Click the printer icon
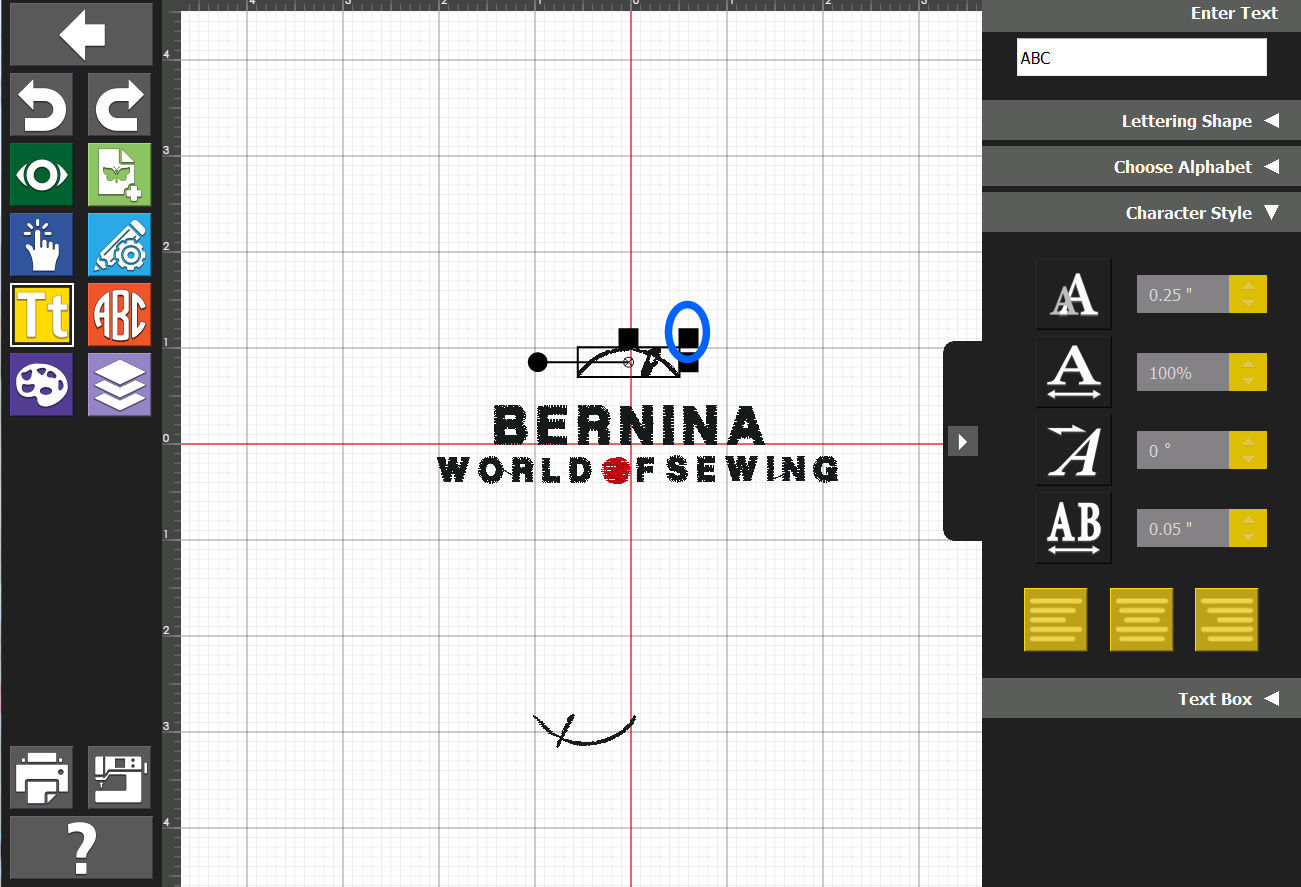Screen dimensions: 1301x887 click(x=42, y=777)
